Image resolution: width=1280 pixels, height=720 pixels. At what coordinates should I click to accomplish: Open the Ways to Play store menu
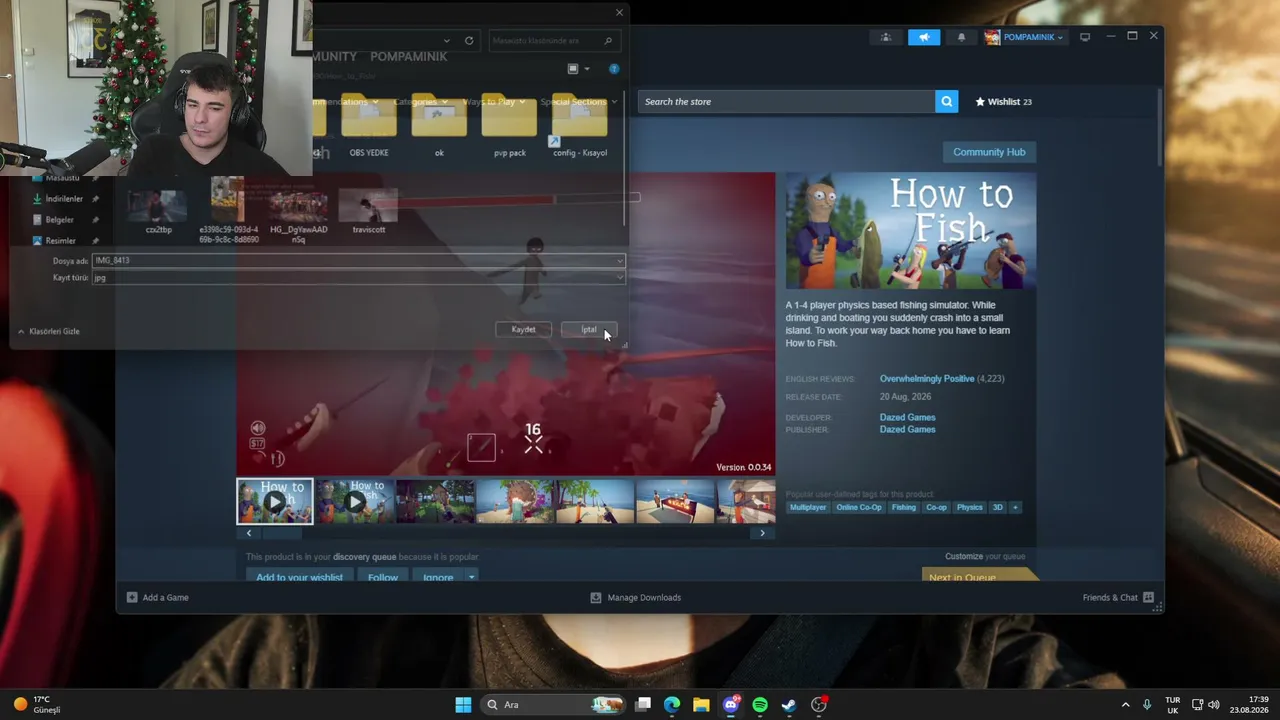click(493, 102)
